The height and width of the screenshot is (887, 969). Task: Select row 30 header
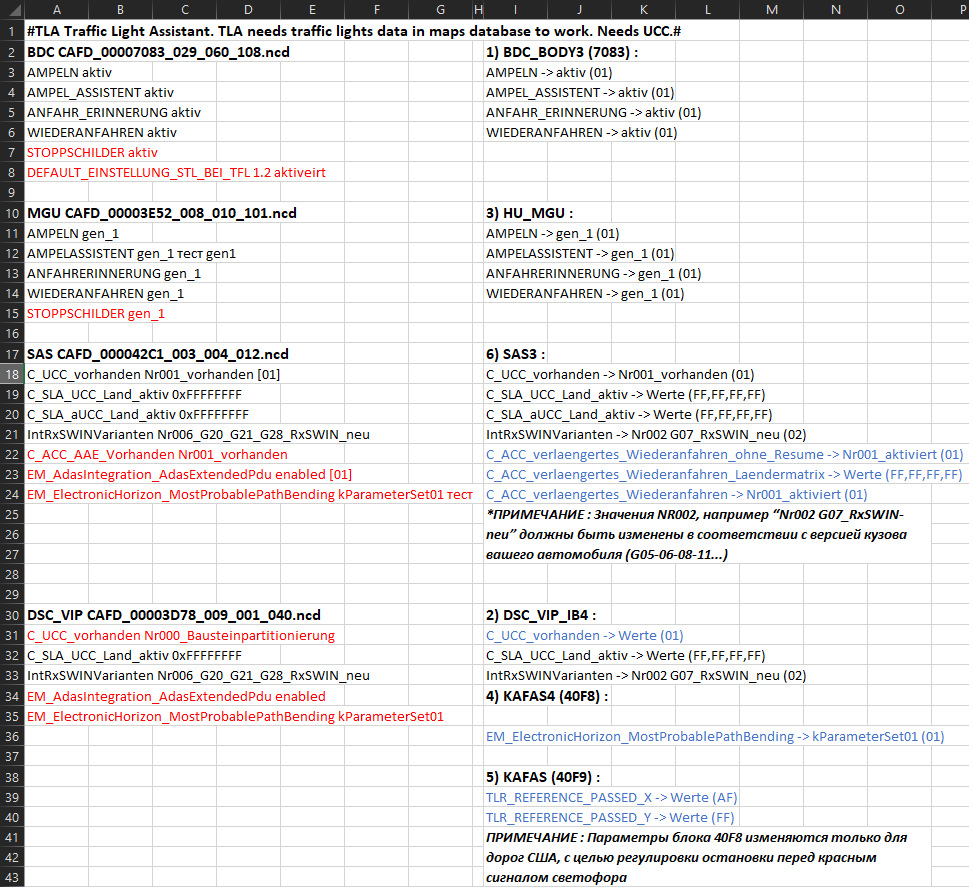[12, 615]
